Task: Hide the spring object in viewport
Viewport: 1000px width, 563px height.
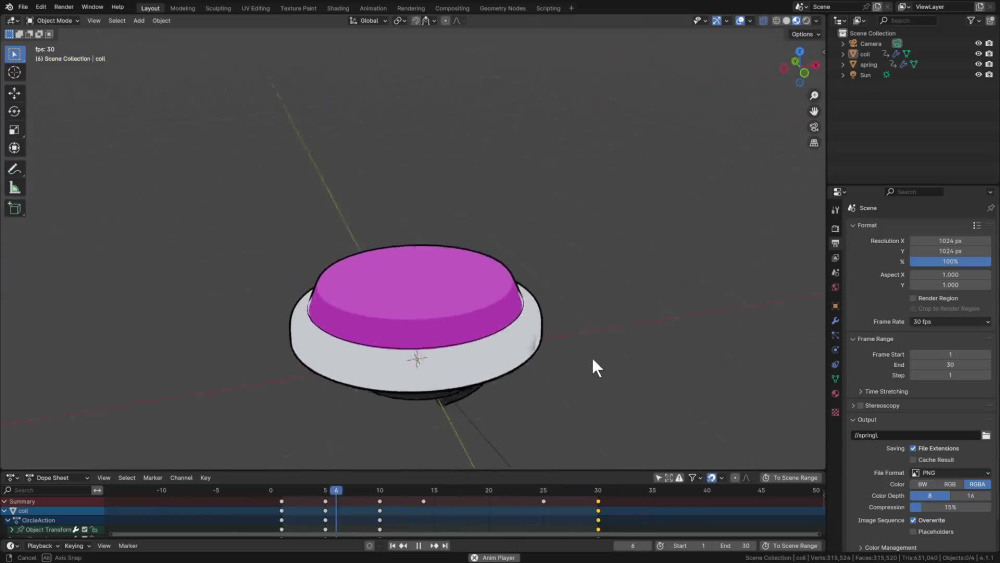Action: click(x=978, y=64)
